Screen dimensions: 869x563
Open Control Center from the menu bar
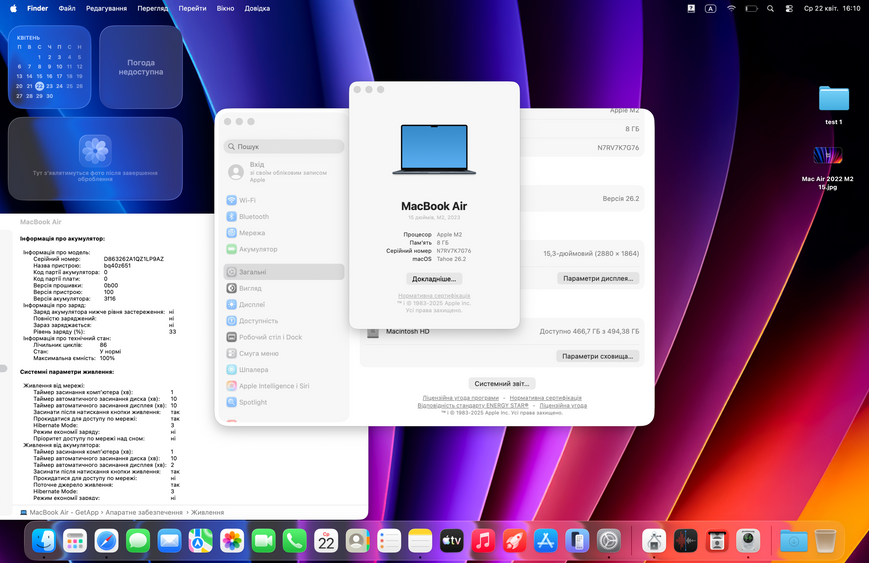[789, 8]
